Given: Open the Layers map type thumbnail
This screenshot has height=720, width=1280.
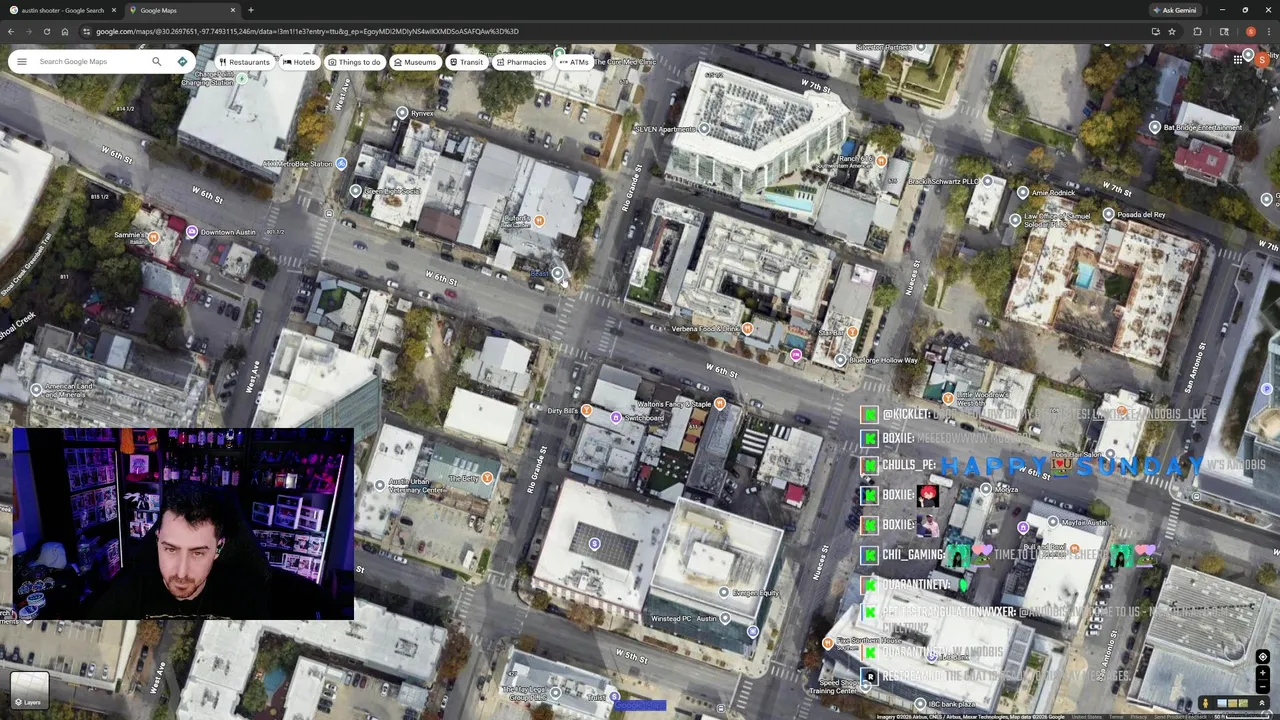Looking at the screenshot, I should point(29,689).
